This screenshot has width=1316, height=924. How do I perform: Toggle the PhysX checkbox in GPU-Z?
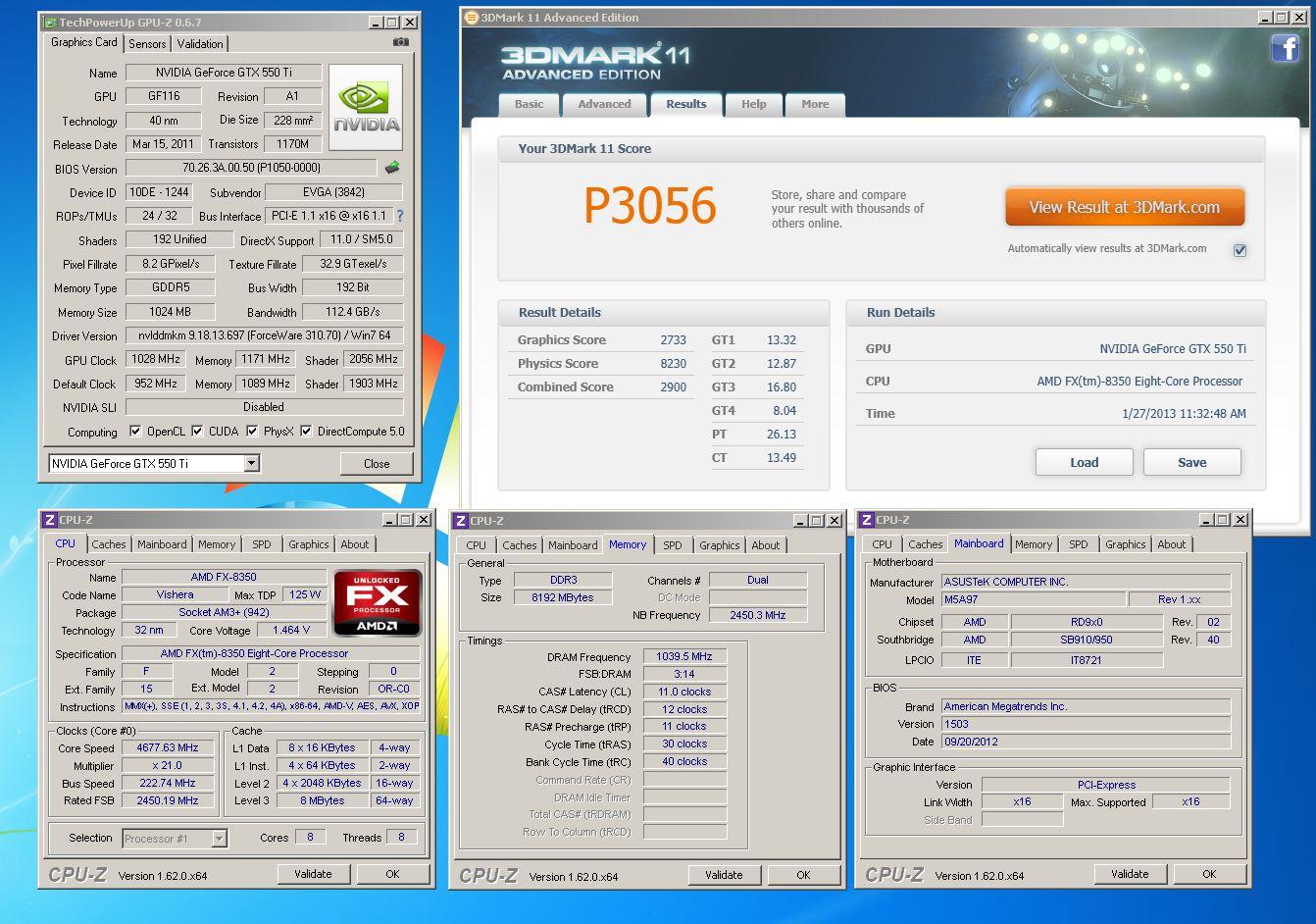[252, 431]
